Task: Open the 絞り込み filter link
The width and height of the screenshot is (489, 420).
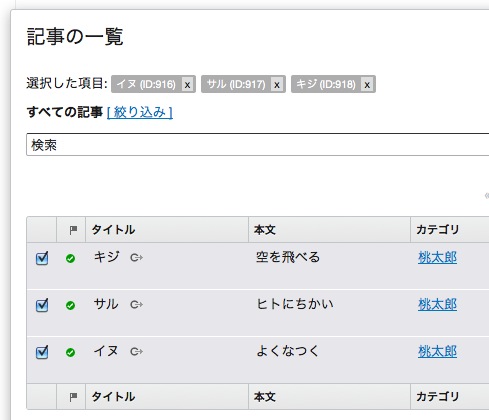Action: pyautogui.click(x=140, y=112)
